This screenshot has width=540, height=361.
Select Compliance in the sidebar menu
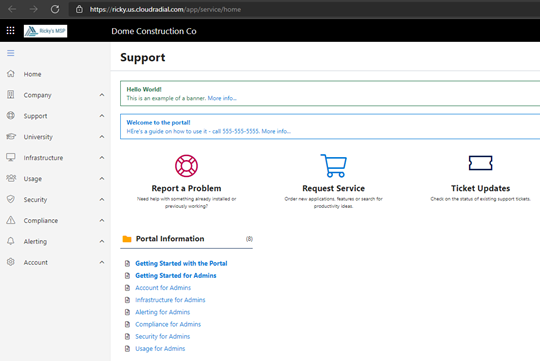coord(41,220)
